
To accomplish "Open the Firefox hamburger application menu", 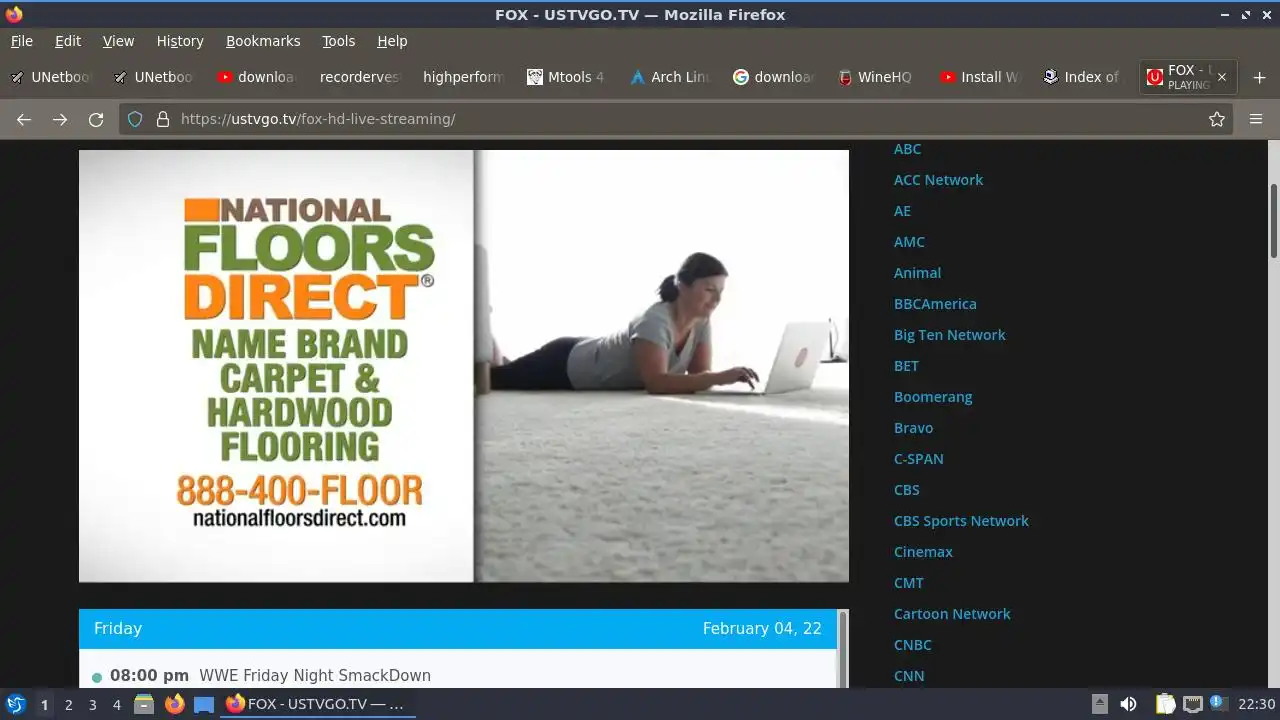I will tap(1256, 119).
